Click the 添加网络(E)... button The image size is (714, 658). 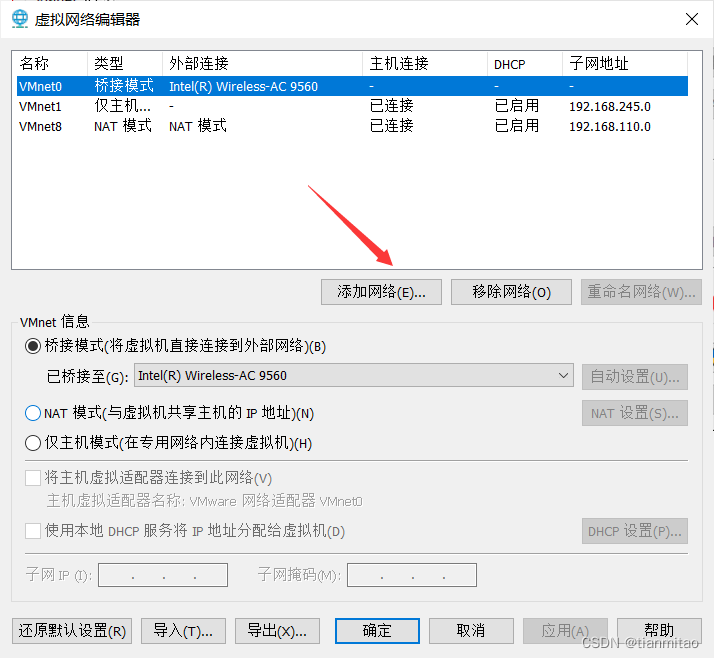pos(382,292)
